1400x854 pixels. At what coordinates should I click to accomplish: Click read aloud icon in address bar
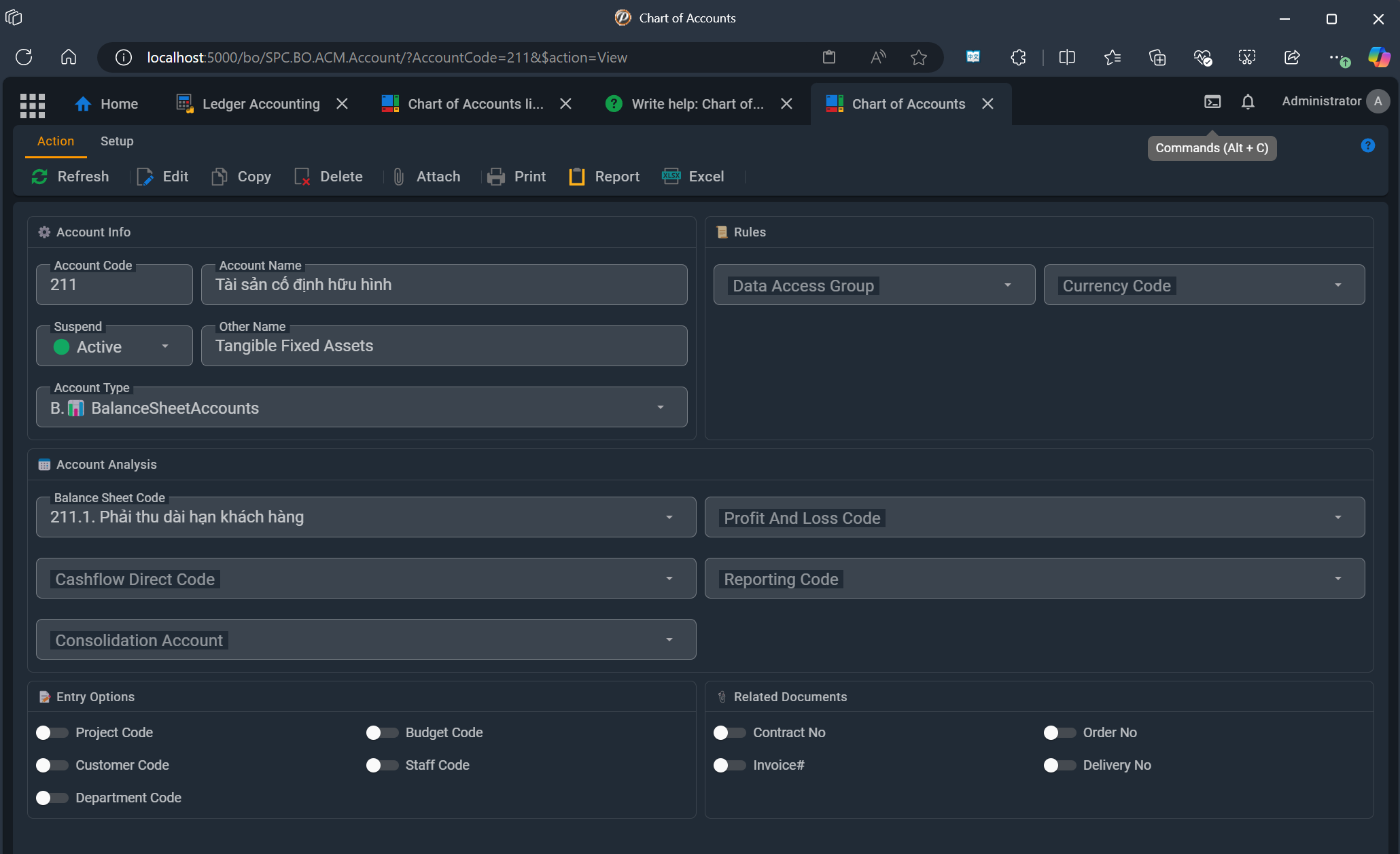point(878,58)
